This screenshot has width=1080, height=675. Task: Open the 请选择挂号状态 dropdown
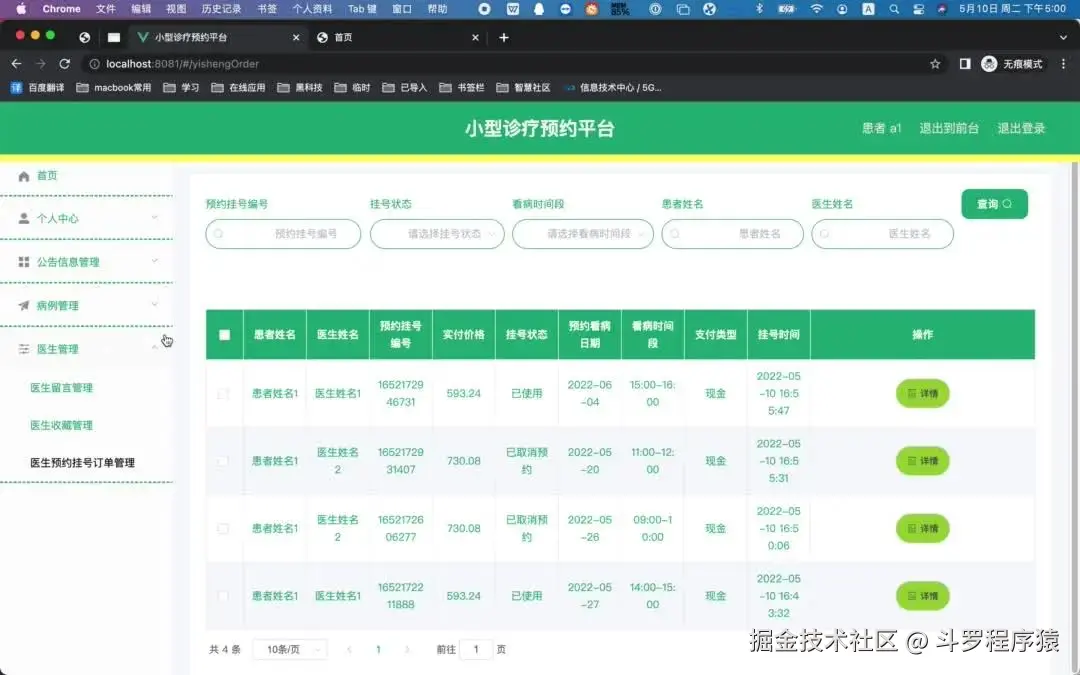pos(437,234)
